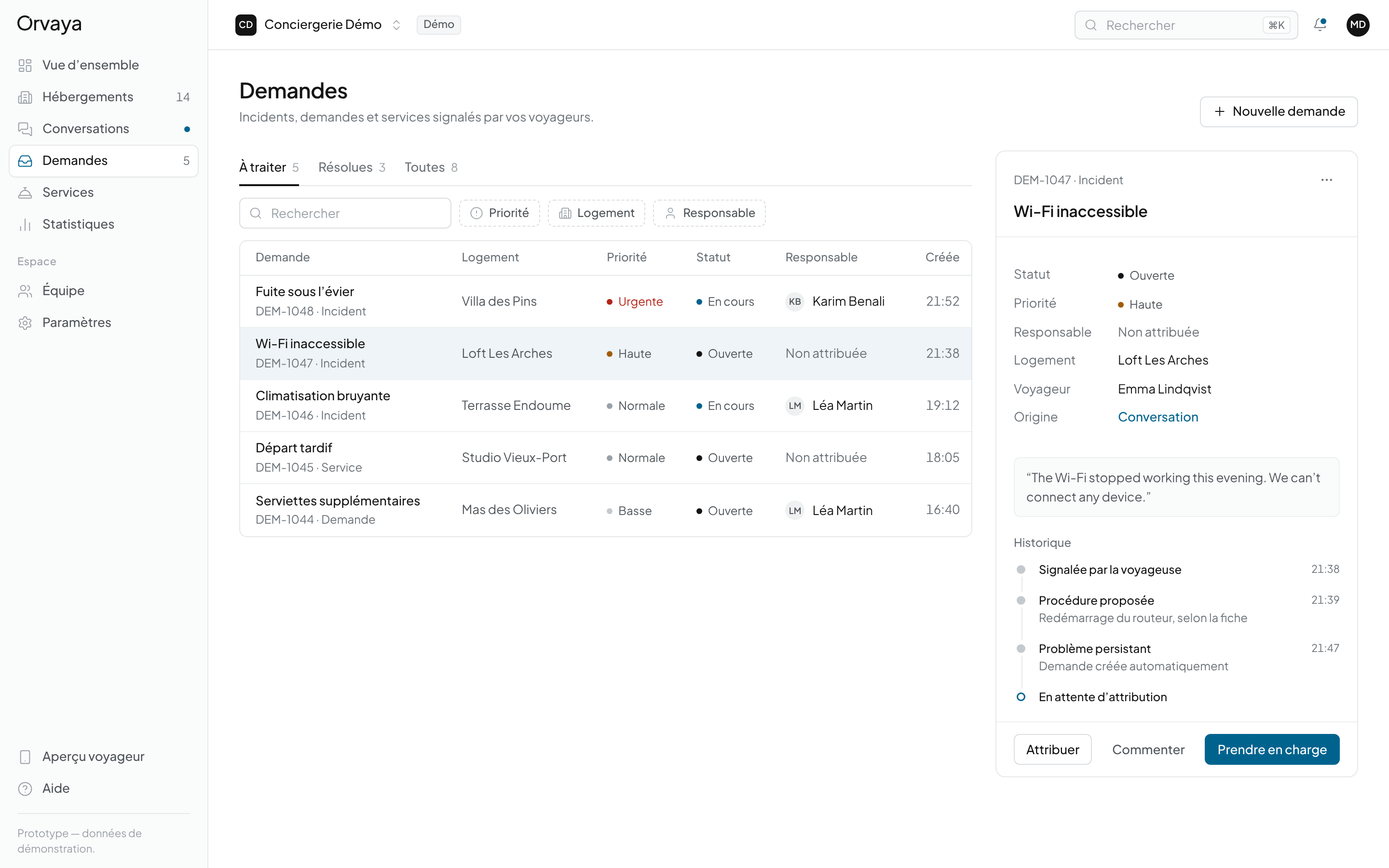Click the Démo badge
Screen dimensions: 1389x868
pyautogui.click(x=438, y=25)
